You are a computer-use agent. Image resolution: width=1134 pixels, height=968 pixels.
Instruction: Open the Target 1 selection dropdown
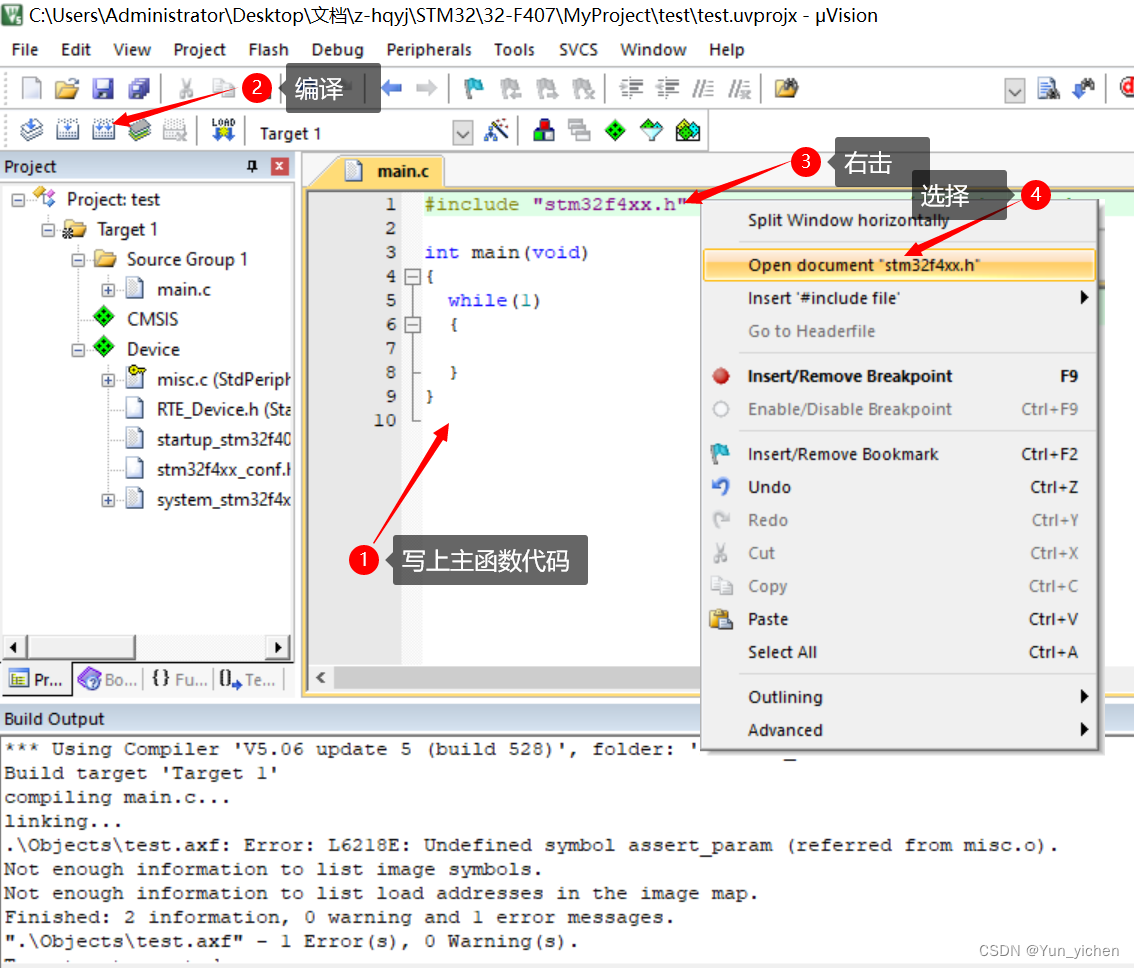pos(463,132)
